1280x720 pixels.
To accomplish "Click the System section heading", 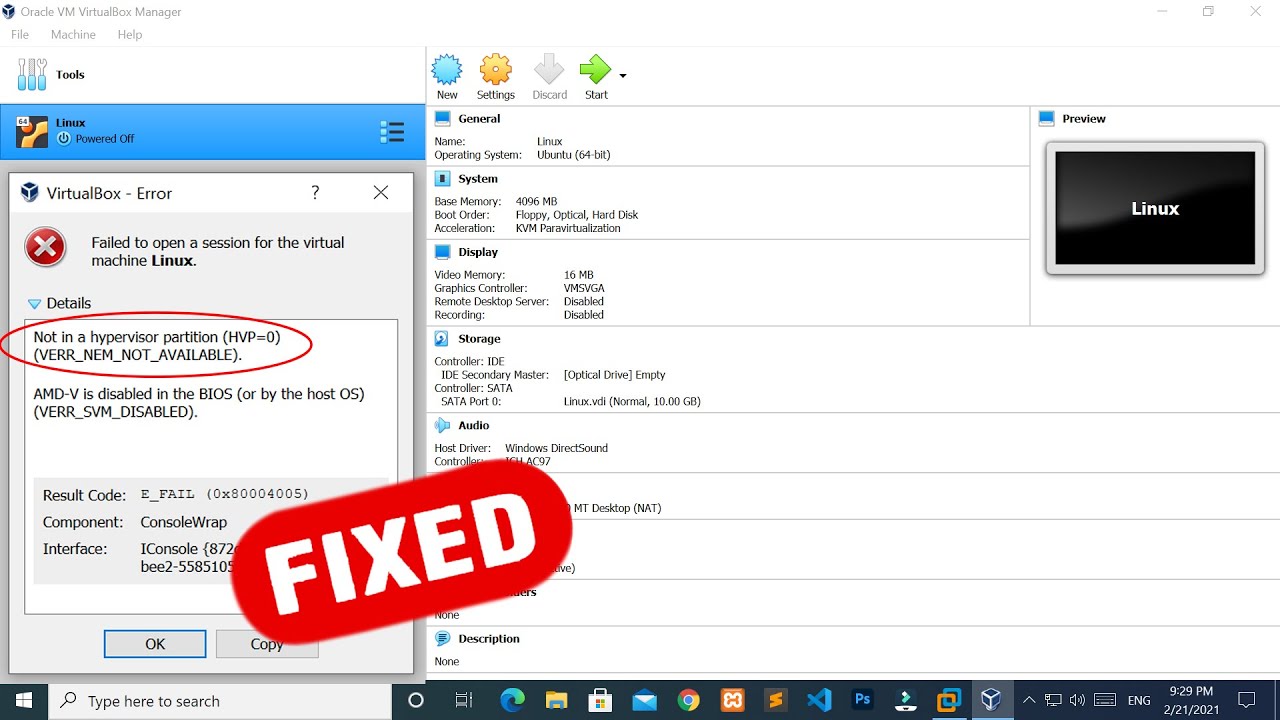I will click(478, 178).
